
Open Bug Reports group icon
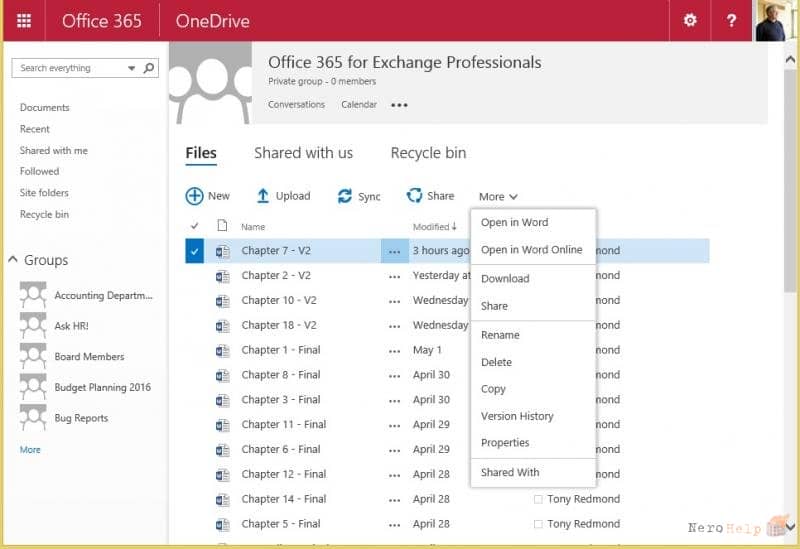33,417
